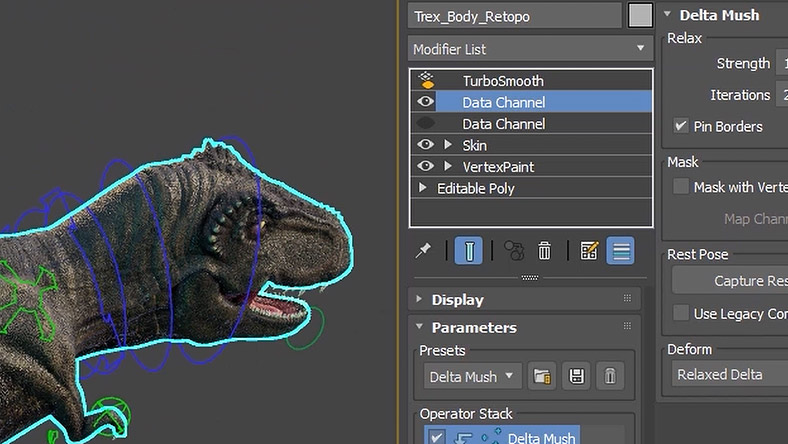Click the show-as-list icon button
This screenshot has height=444, width=788.
click(621, 250)
